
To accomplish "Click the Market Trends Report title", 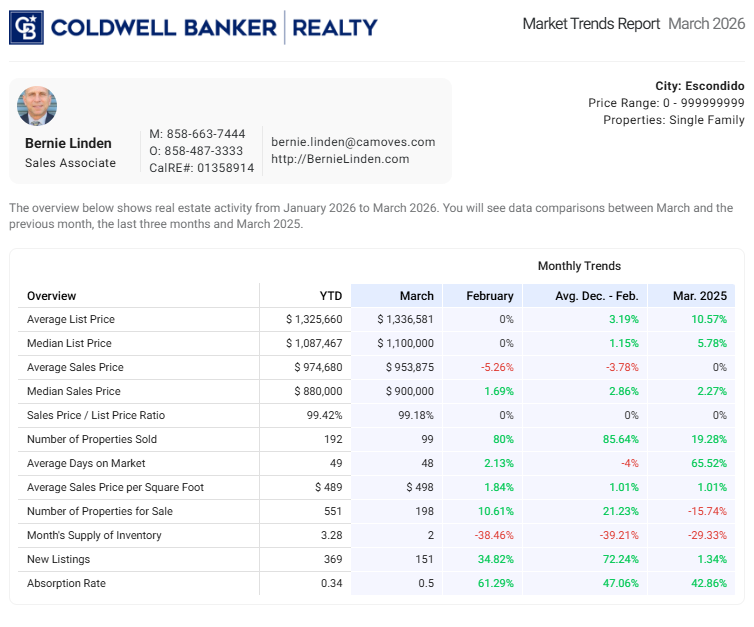I will click(x=591, y=24).
